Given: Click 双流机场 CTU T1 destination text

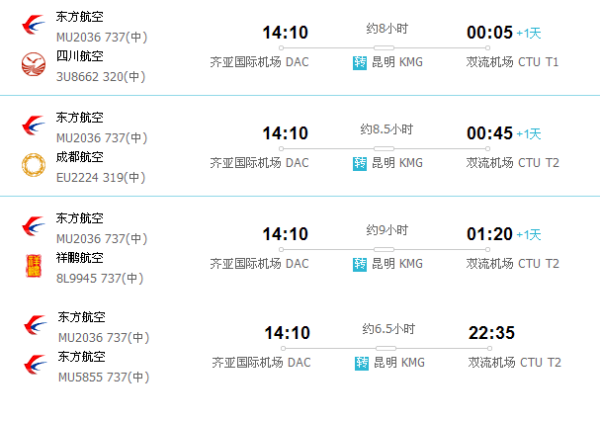Looking at the screenshot, I should click(512, 62).
